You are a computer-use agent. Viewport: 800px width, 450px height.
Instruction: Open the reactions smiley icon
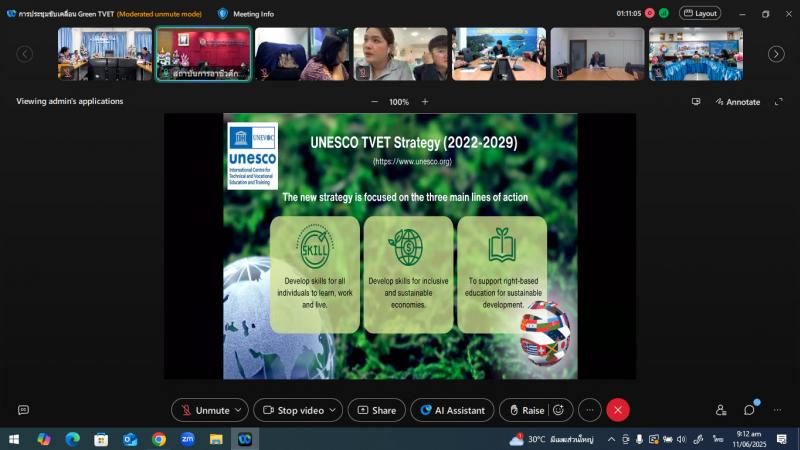(x=559, y=410)
